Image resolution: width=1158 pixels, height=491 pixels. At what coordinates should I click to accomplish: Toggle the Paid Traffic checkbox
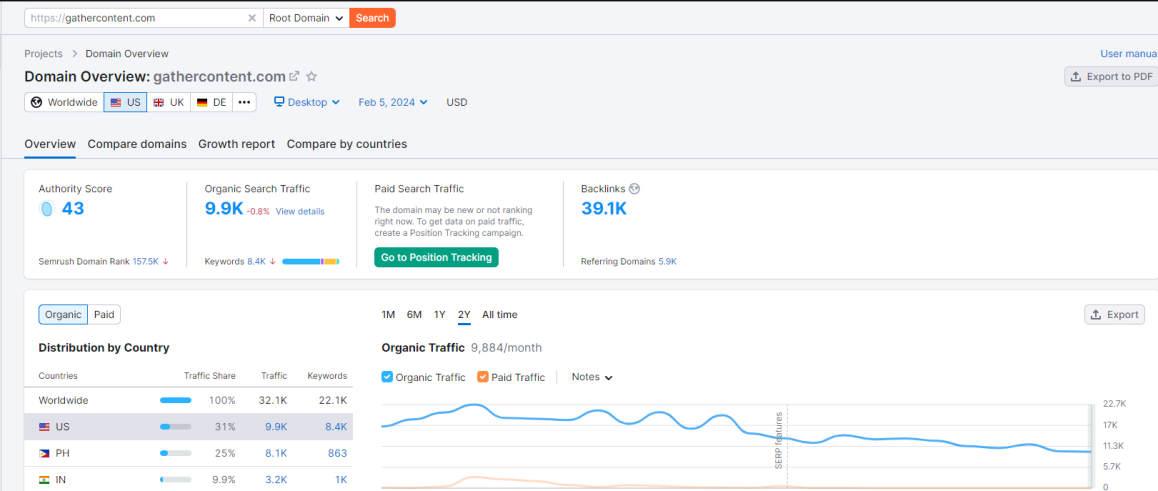click(x=483, y=377)
